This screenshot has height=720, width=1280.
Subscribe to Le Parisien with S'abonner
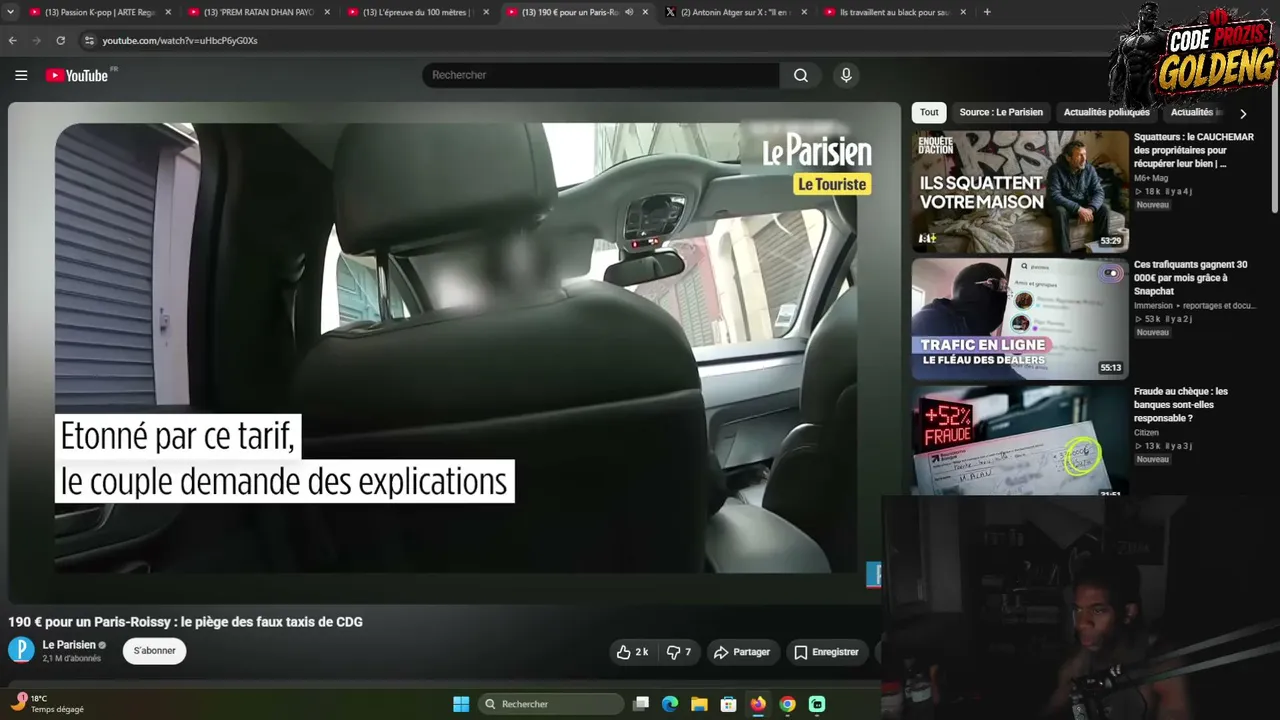(x=155, y=651)
